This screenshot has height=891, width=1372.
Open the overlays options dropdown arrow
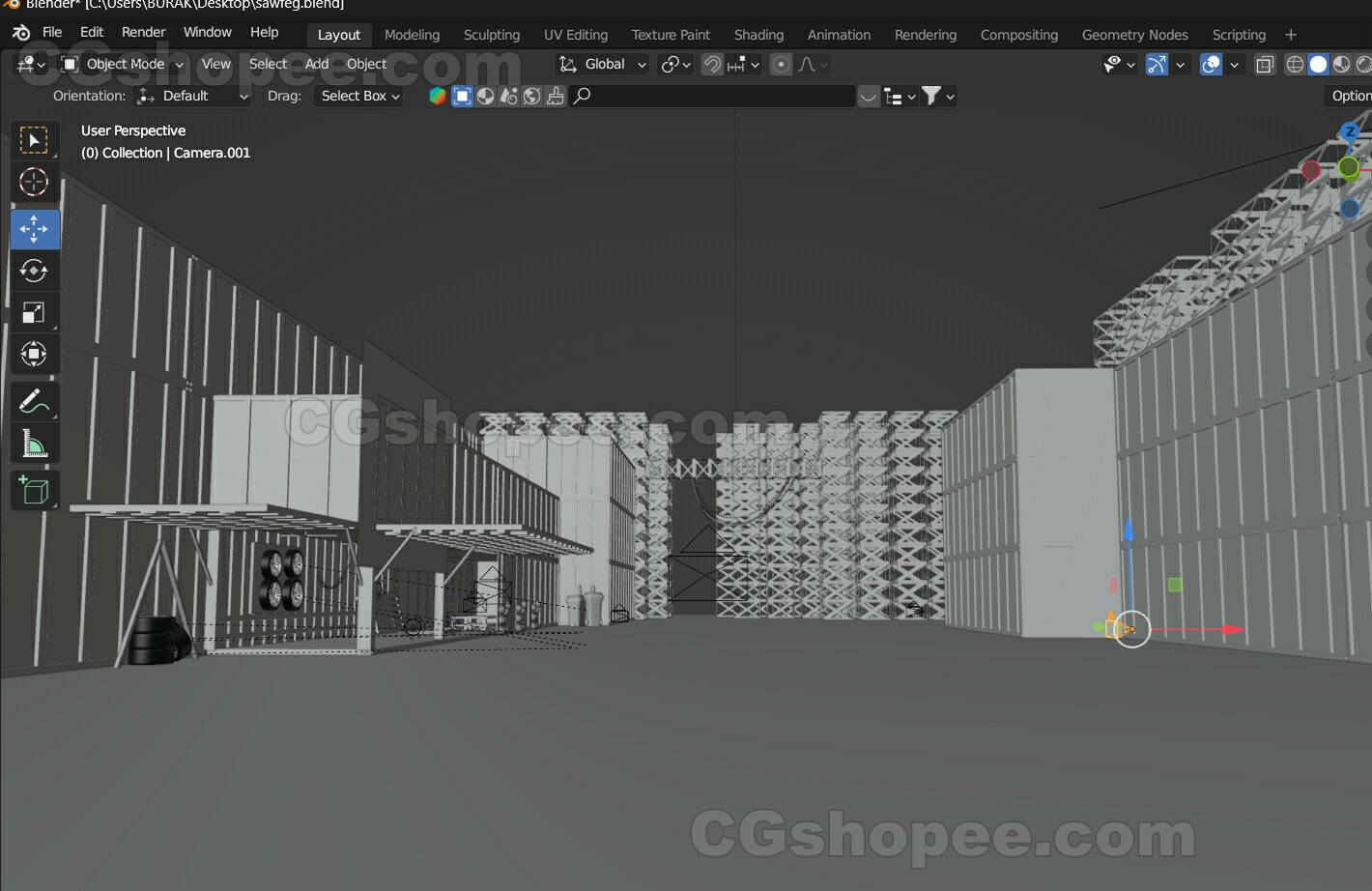pyautogui.click(x=1234, y=65)
